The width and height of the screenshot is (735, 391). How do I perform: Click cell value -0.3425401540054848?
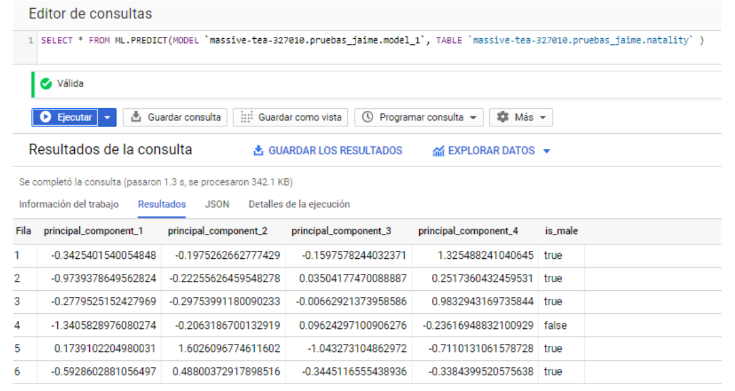(x=103, y=256)
